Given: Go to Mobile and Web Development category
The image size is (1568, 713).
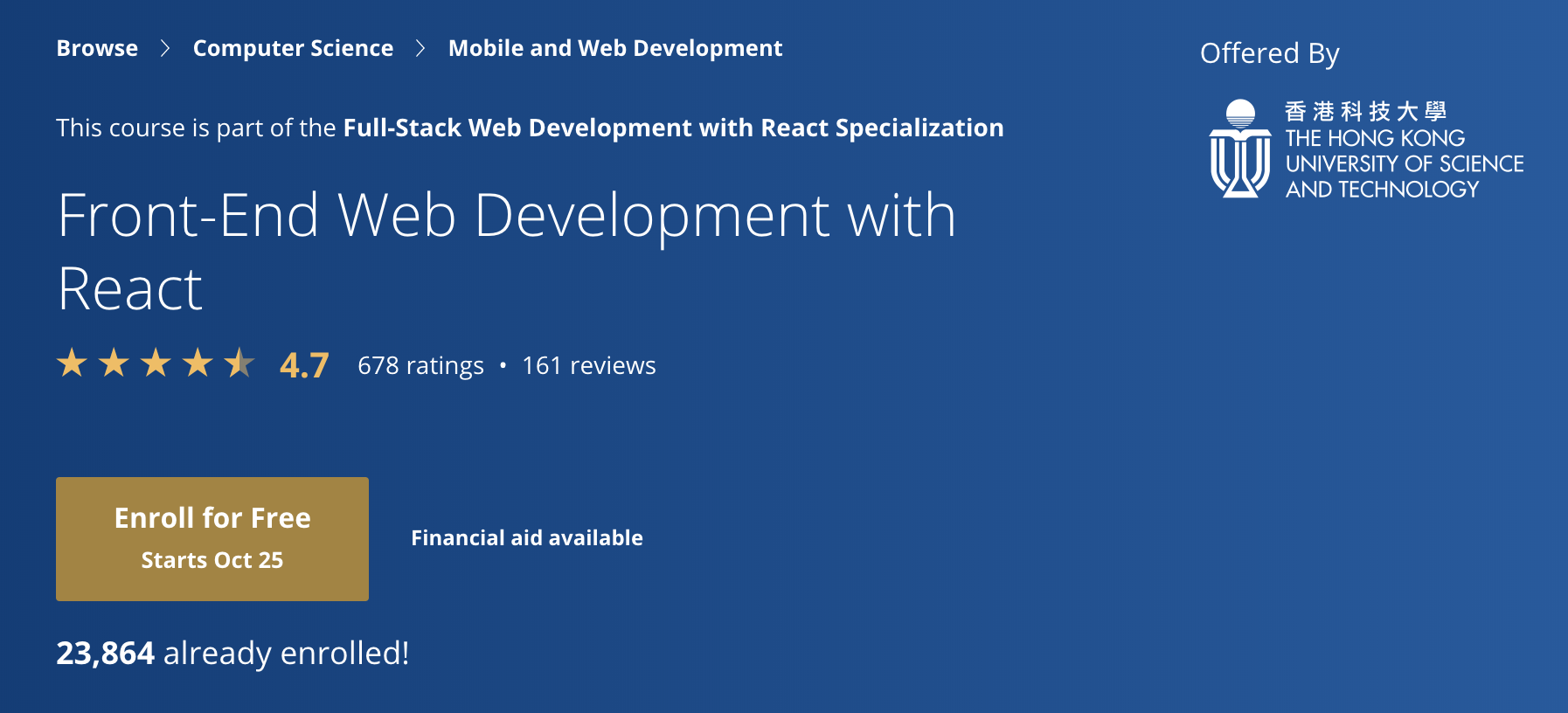Looking at the screenshot, I should pos(615,48).
